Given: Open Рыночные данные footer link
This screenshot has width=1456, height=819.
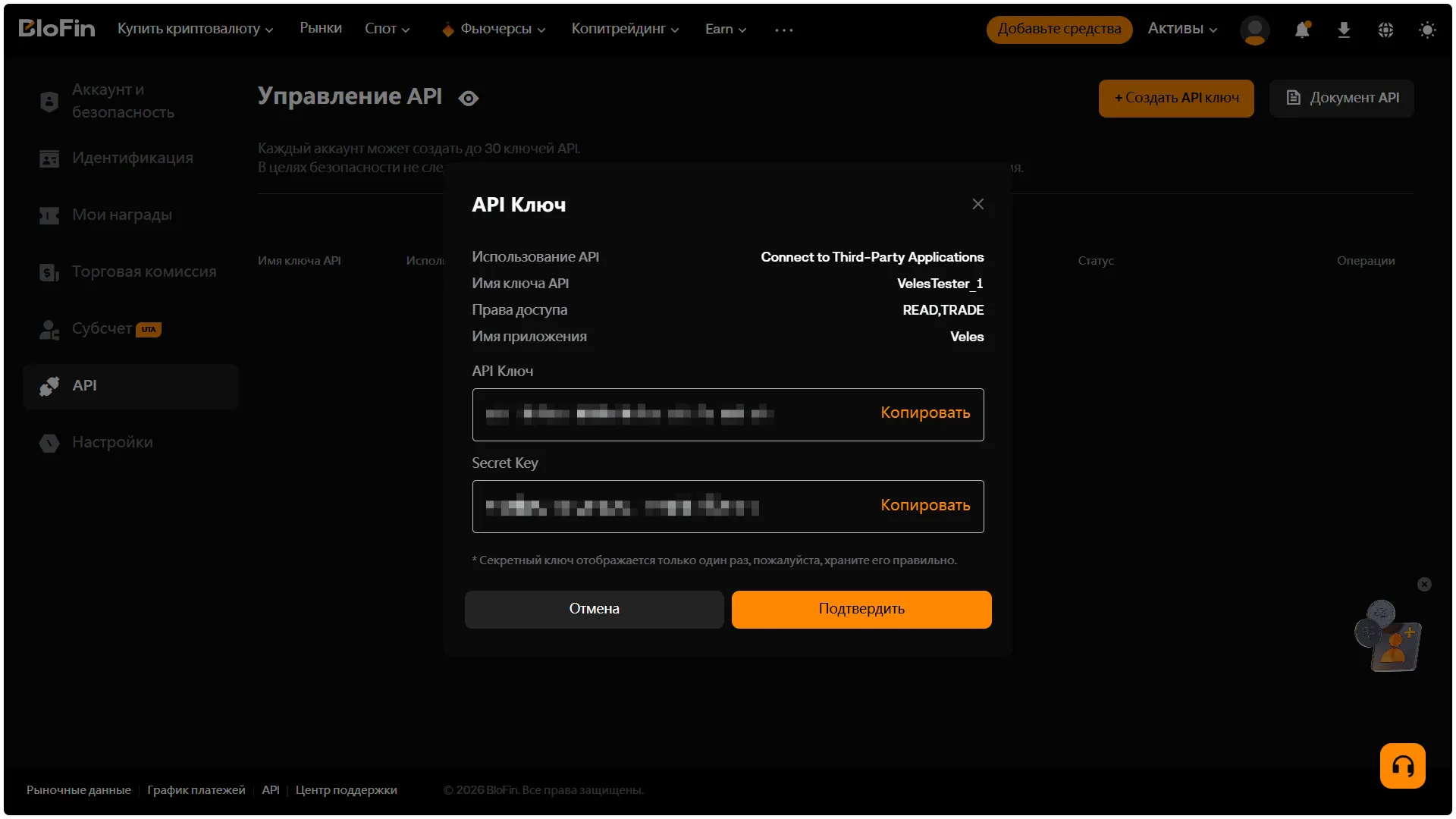Looking at the screenshot, I should (x=79, y=790).
